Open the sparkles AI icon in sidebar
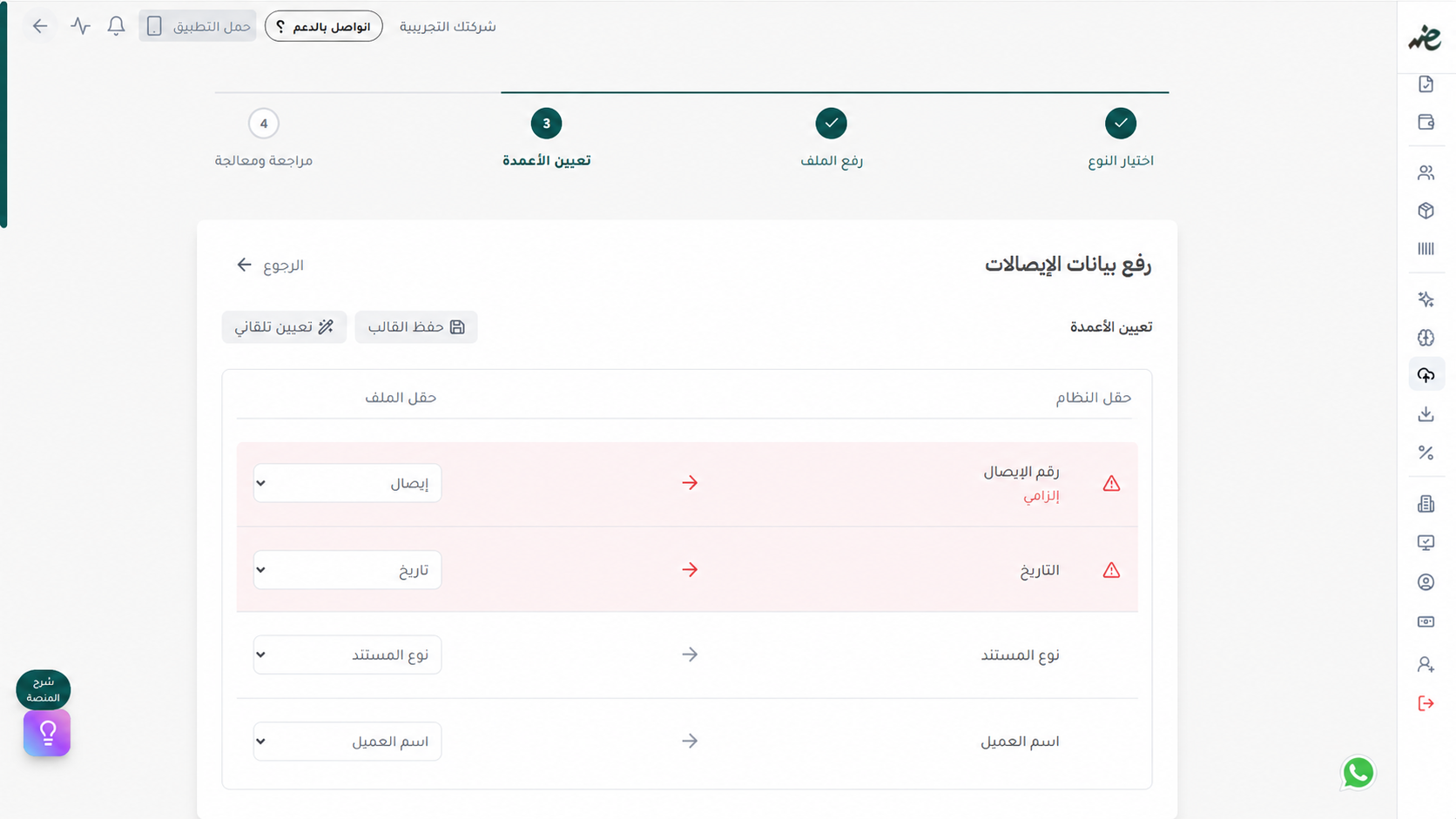The width and height of the screenshot is (1456, 819). tap(1426, 299)
